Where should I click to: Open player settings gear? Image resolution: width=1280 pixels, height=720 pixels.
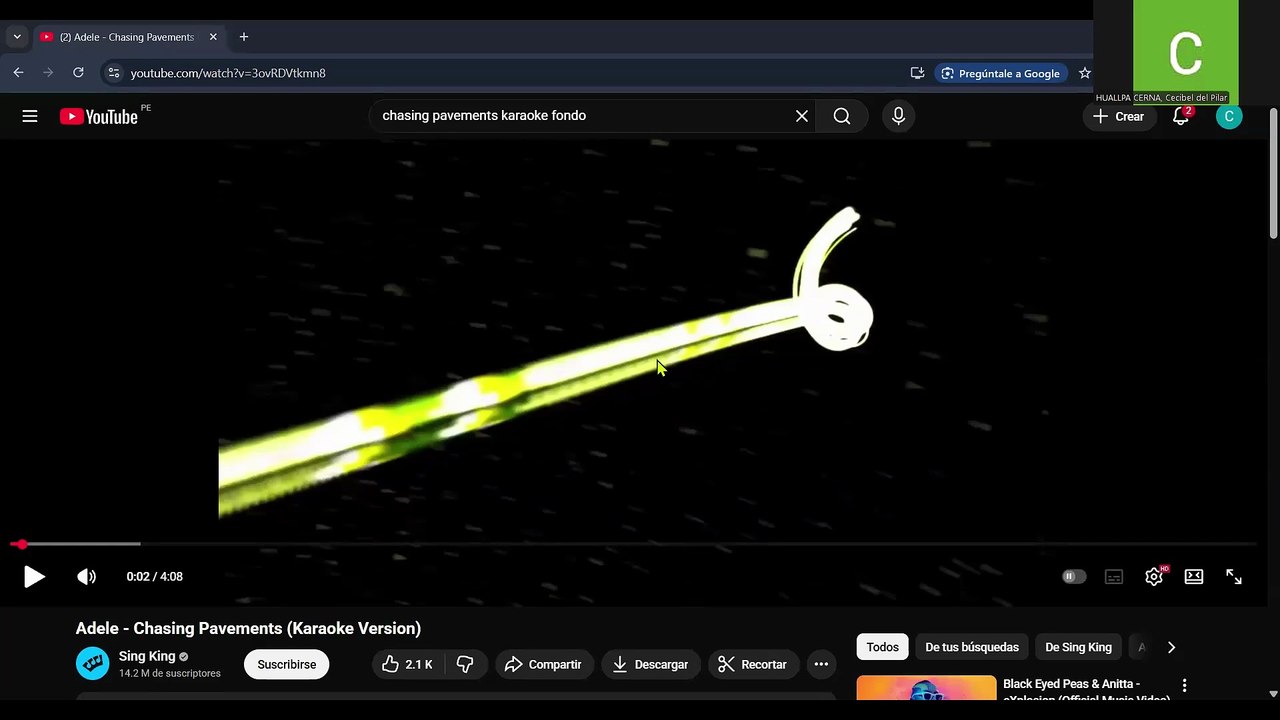click(x=1154, y=577)
